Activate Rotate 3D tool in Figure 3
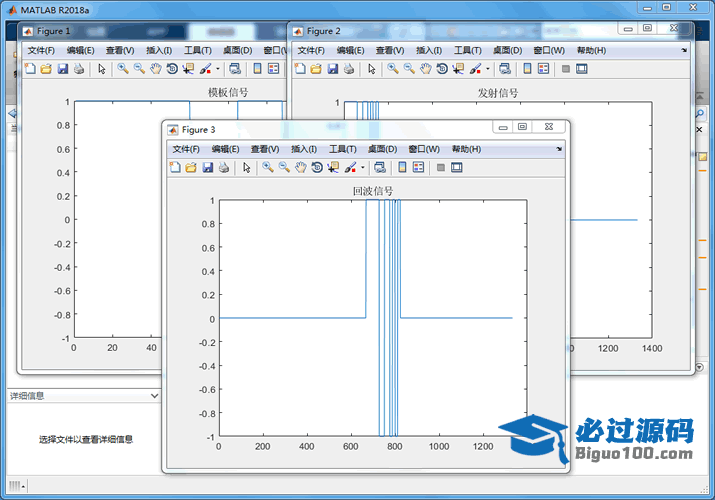This screenshot has height=500, width=715. pos(316,168)
